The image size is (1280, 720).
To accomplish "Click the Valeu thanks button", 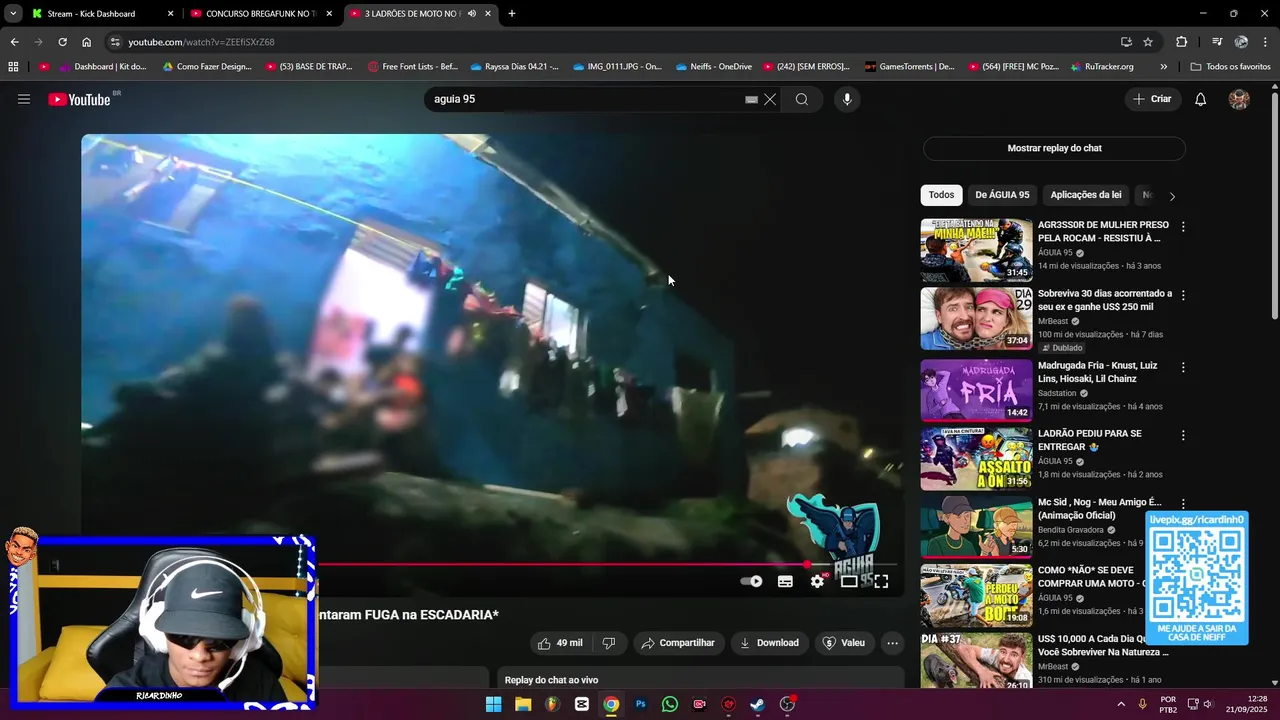I will tap(843, 643).
